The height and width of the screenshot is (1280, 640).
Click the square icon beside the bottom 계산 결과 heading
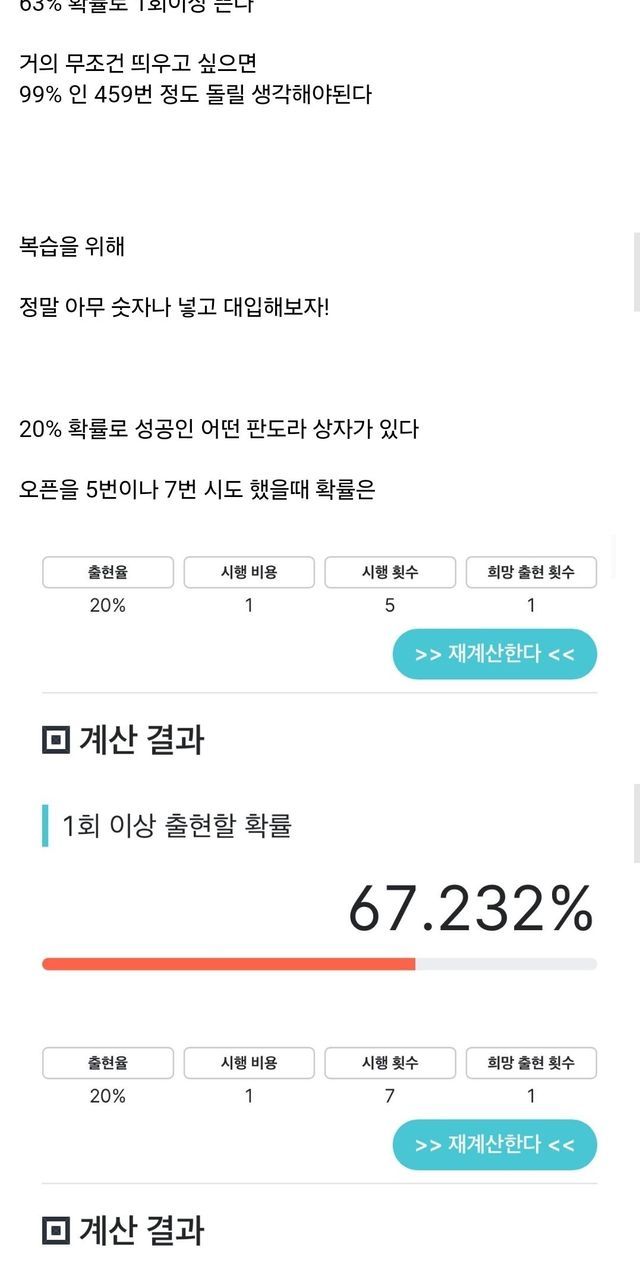click(x=56, y=1231)
